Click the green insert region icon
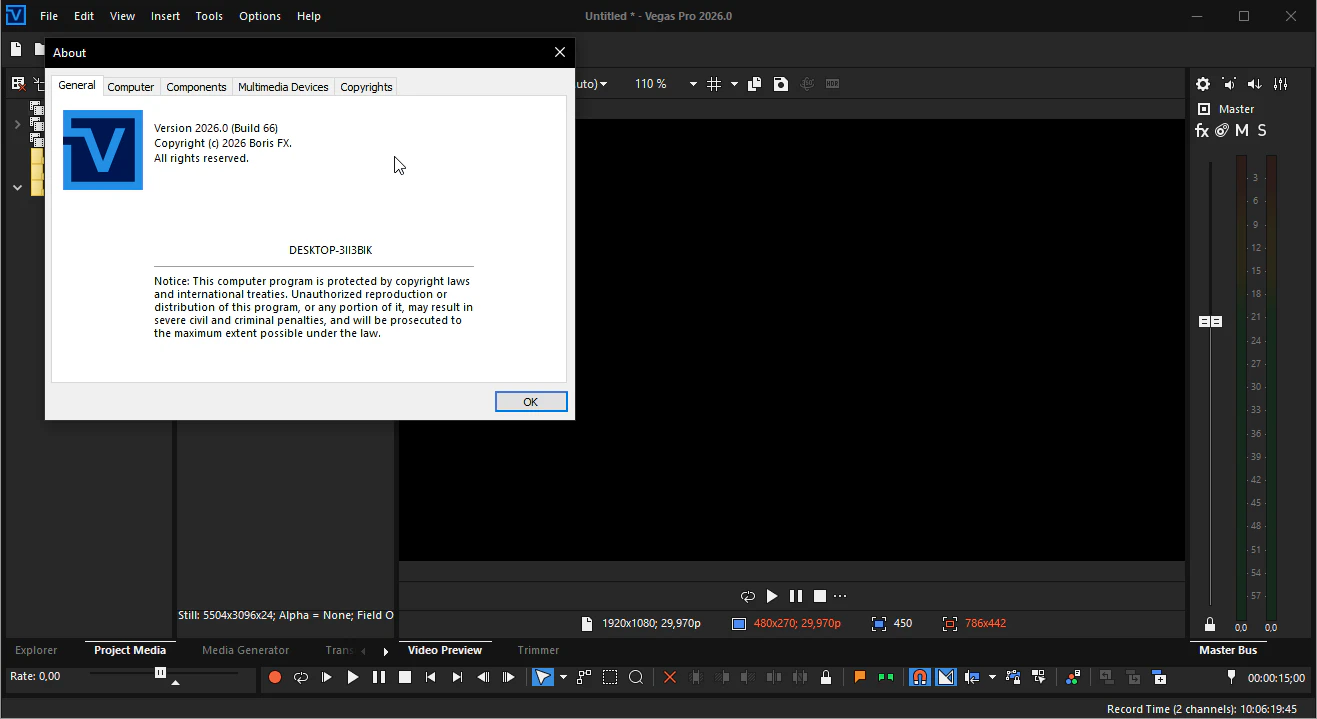The width and height of the screenshot is (1317, 719). (x=885, y=677)
